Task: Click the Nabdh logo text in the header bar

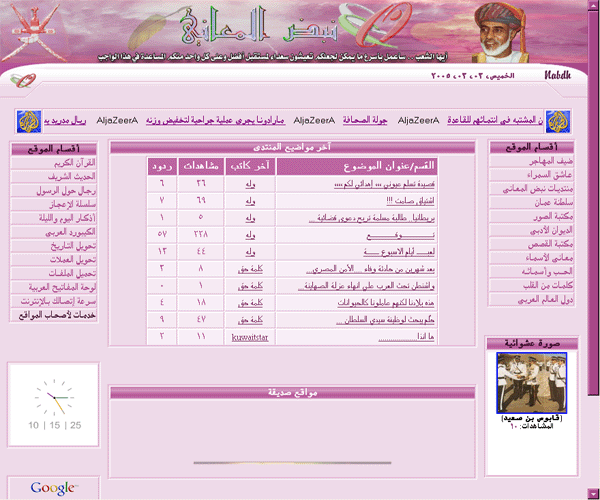Action: click(558, 76)
